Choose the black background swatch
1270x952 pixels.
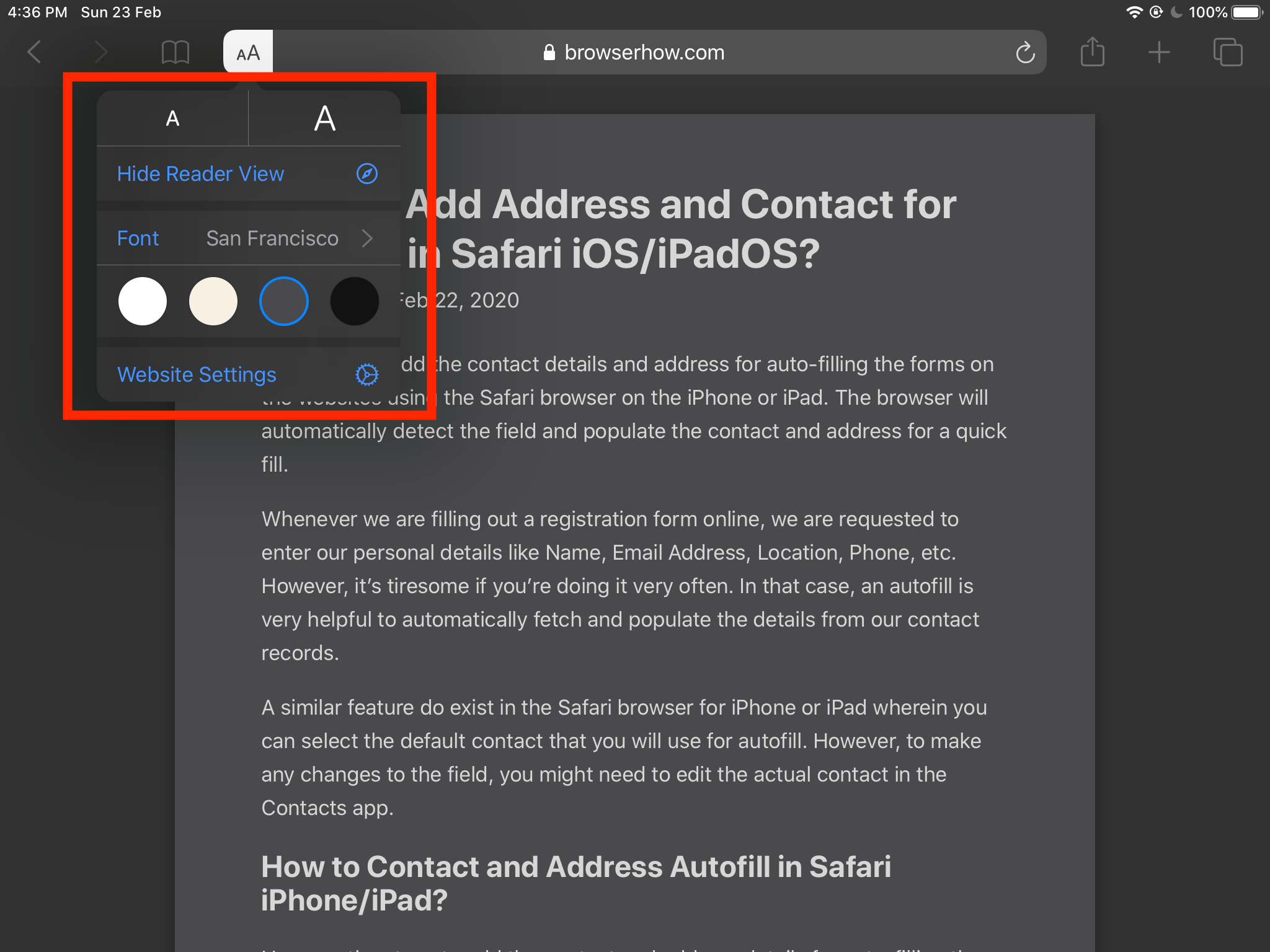(355, 301)
